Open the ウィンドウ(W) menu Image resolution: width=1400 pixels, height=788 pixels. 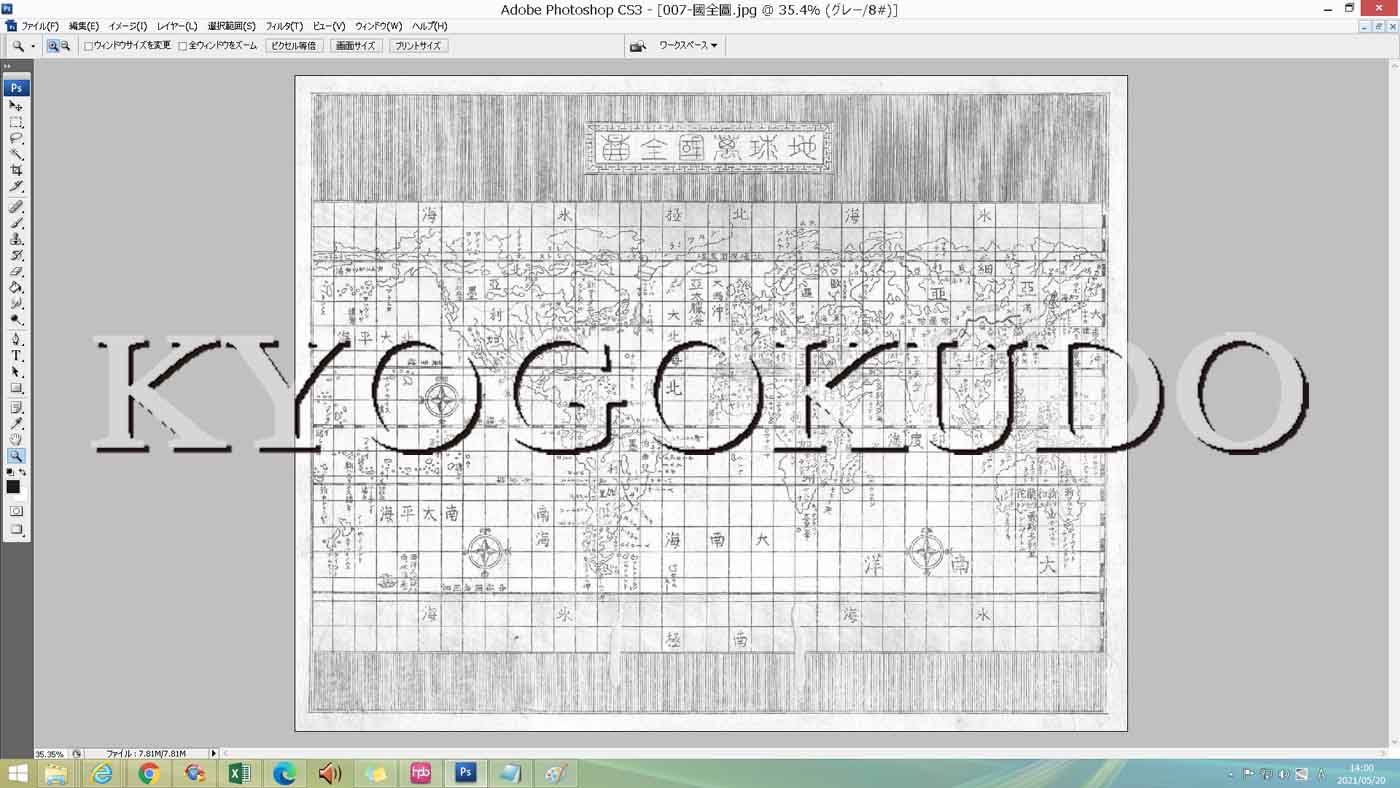[x=379, y=26]
